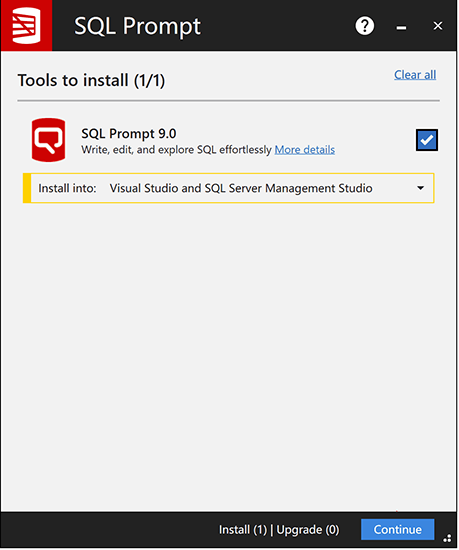This screenshot has height=550, width=459.
Task: Open the More details link
Action: click(x=304, y=150)
